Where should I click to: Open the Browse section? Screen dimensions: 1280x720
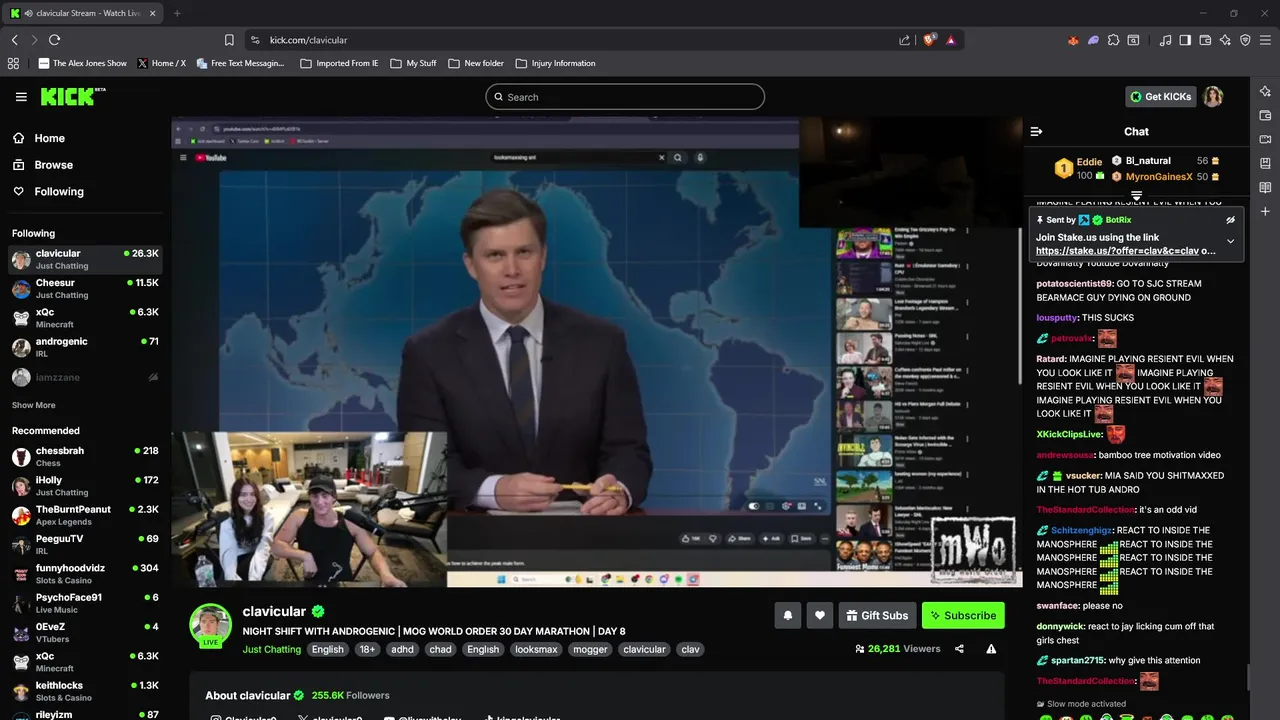point(53,165)
